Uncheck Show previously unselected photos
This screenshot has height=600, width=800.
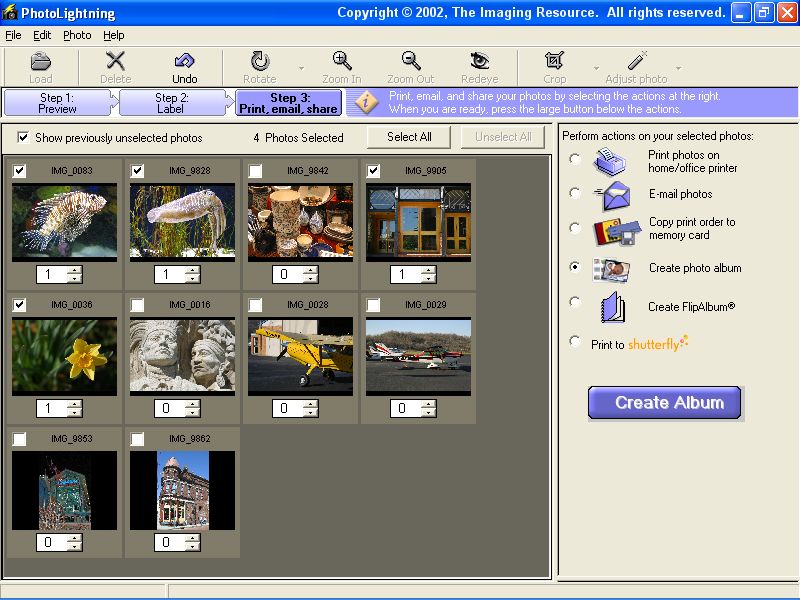(x=23, y=138)
